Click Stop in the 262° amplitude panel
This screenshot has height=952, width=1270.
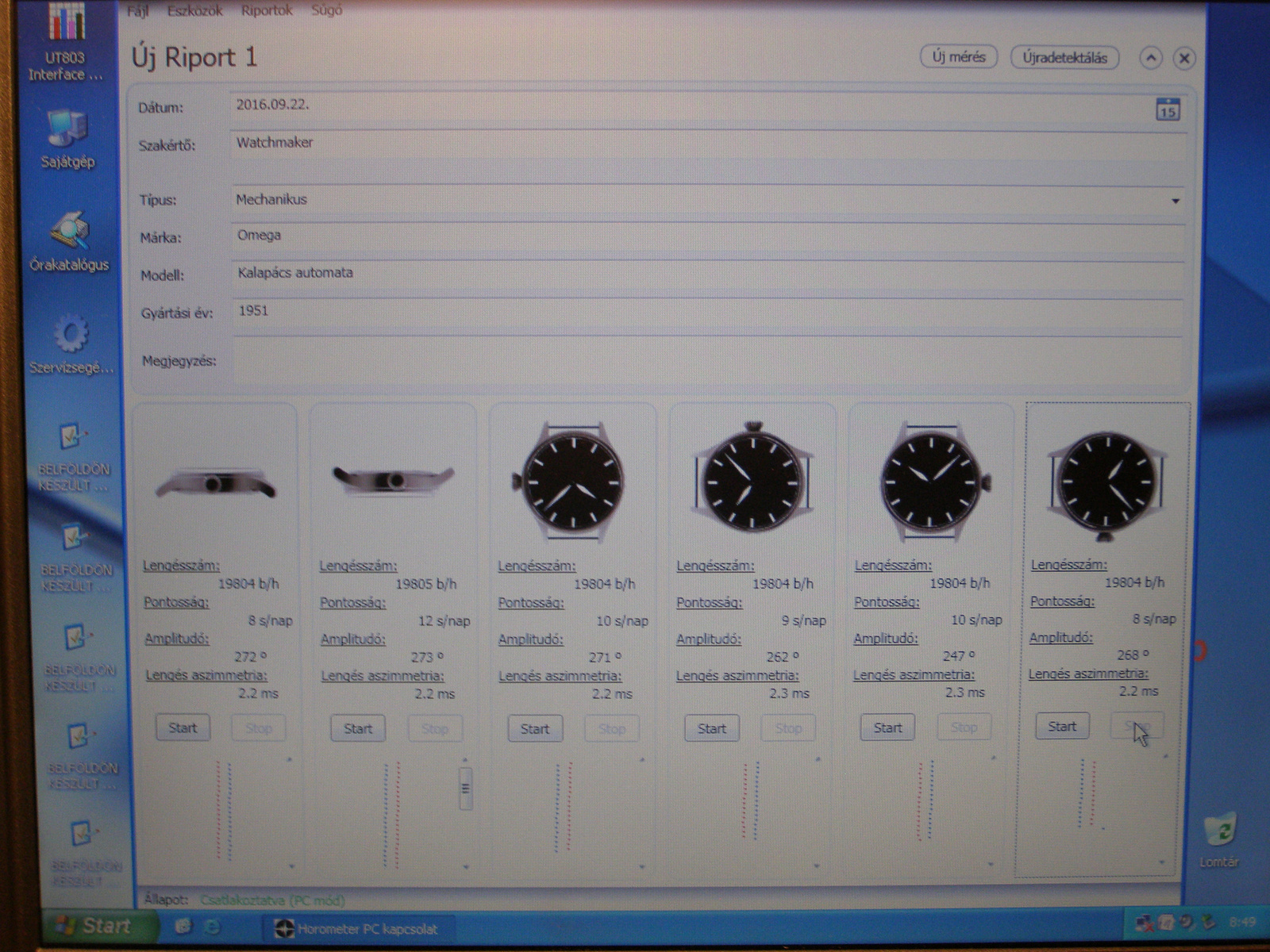(788, 728)
